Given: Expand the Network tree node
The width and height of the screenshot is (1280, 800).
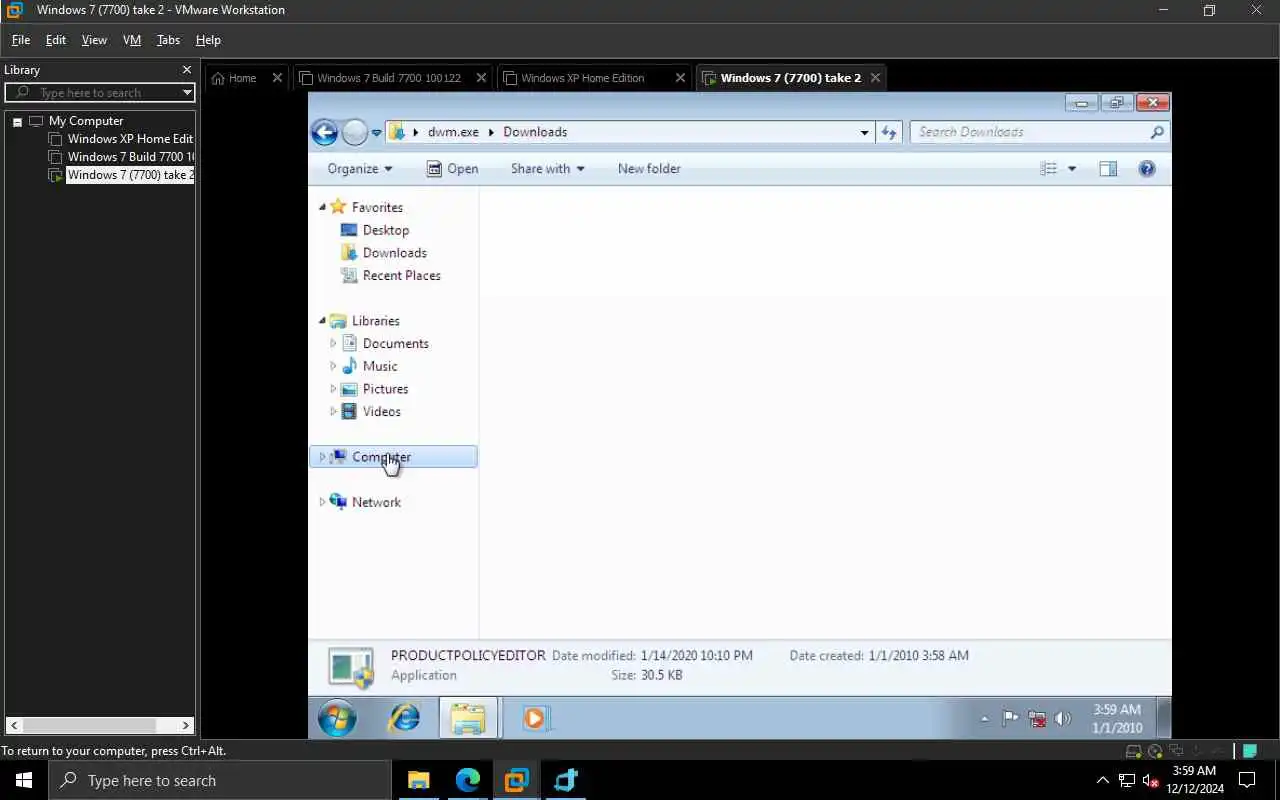Looking at the screenshot, I should pyautogui.click(x=322, y=502).
